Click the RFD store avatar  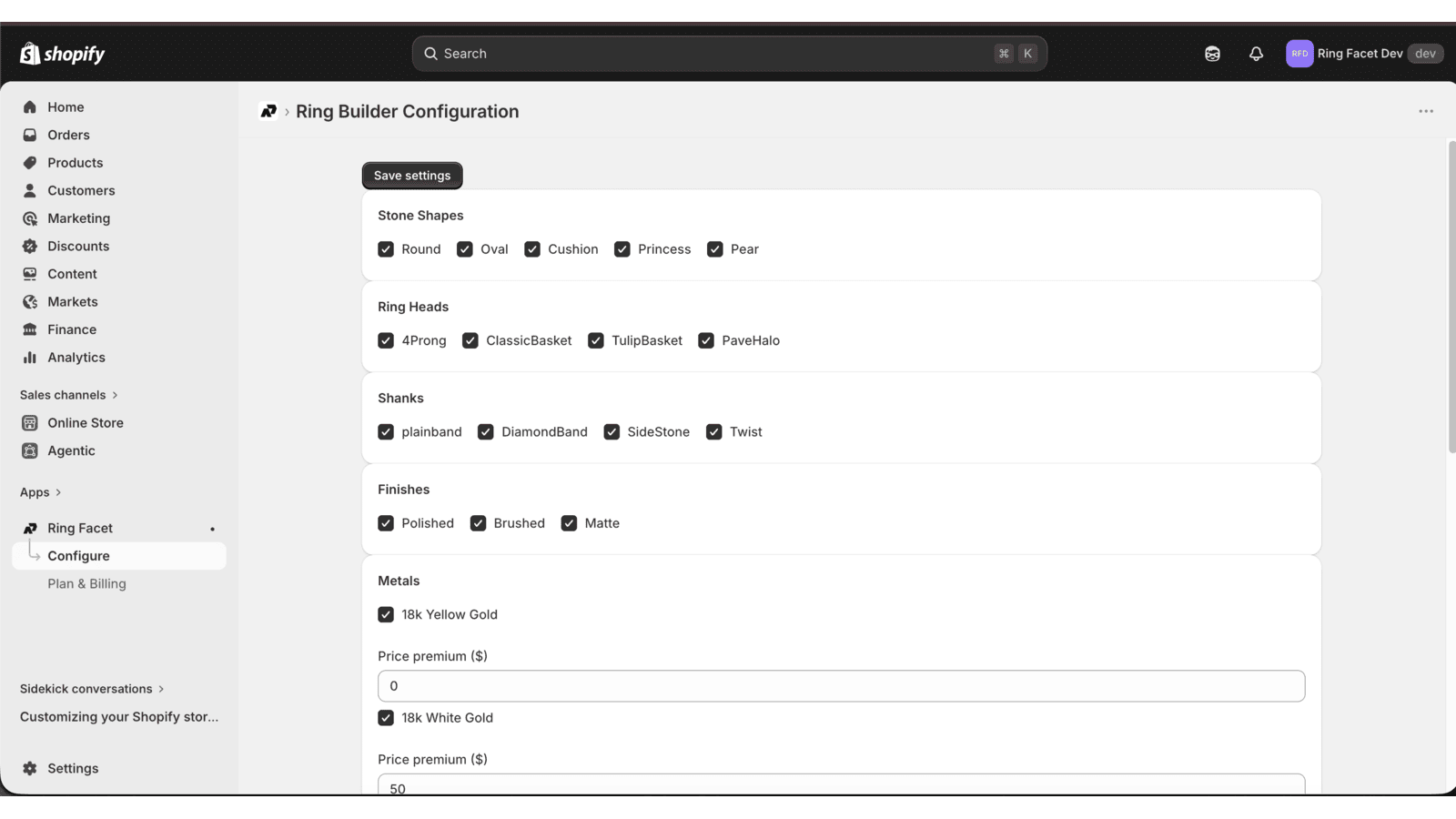1299,54
